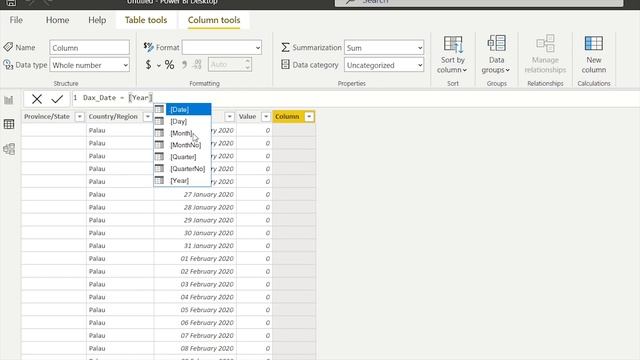The width and height of the screenshot is (640, 360).
Task: Commit the formula with the checkmark icon
Action: click(x=57, y=98)
